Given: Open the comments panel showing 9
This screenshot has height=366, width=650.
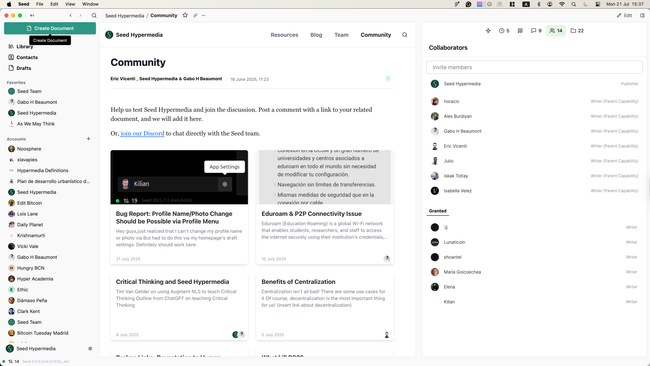Looking at the screenshot, I should (536, 31).
